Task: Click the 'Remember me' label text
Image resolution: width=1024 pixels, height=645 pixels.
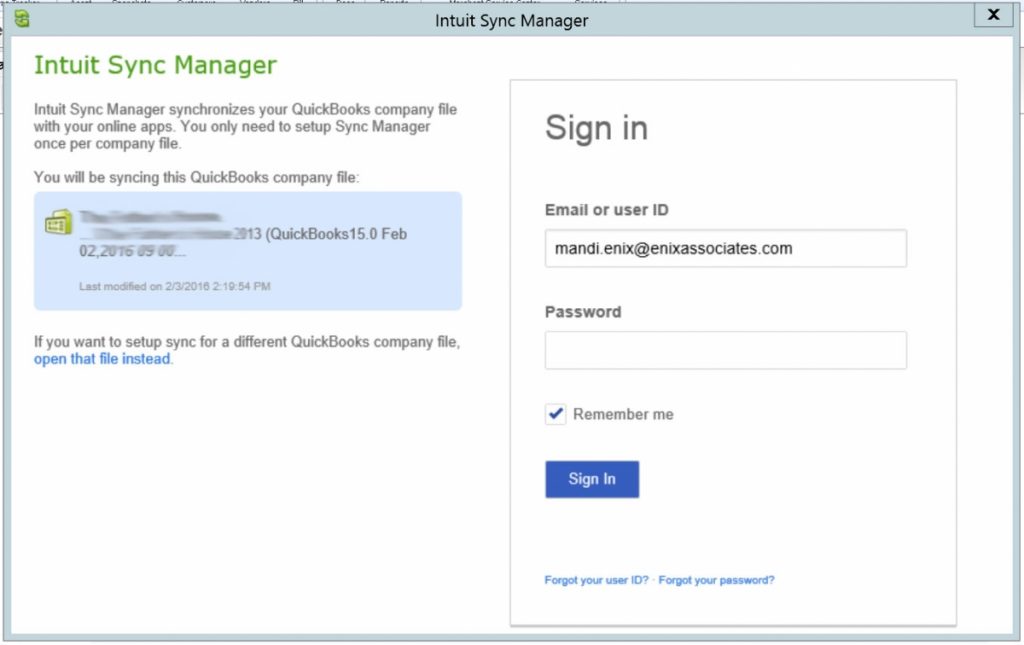Action: click(623, 414)
